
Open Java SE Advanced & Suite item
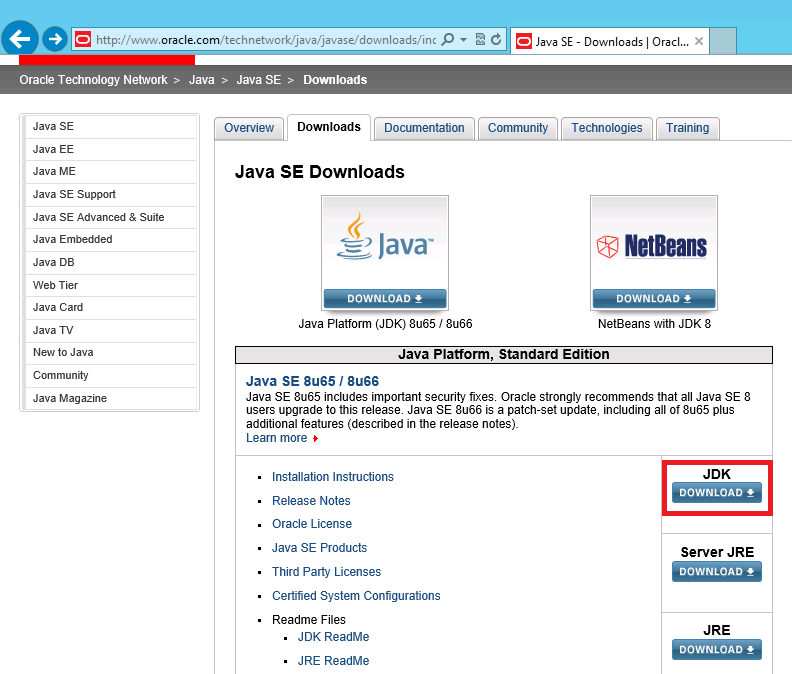(x=110, y=217)
